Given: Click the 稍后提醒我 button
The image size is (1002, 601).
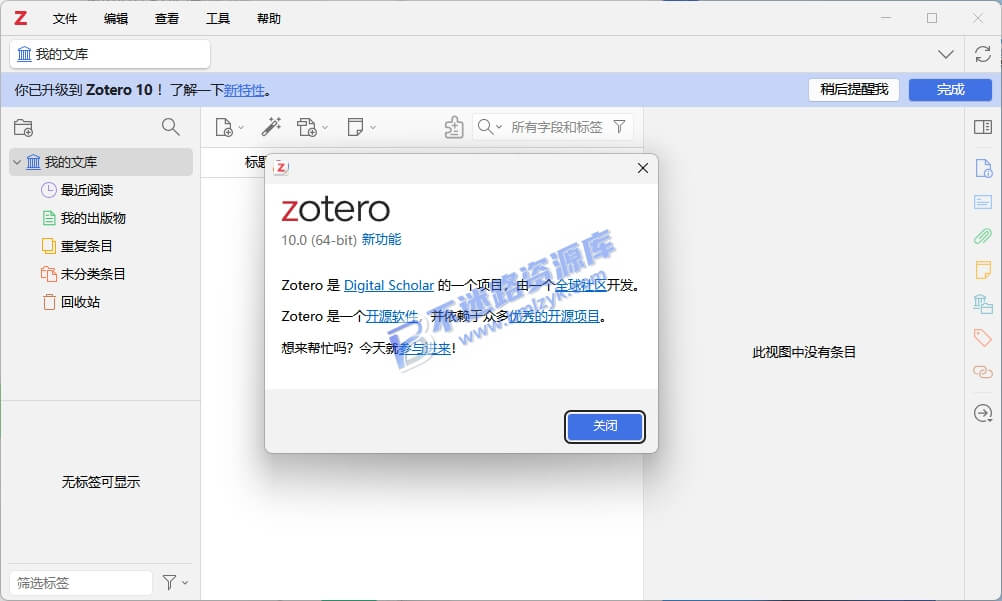Looking at the screenshot, I should 854,90.
